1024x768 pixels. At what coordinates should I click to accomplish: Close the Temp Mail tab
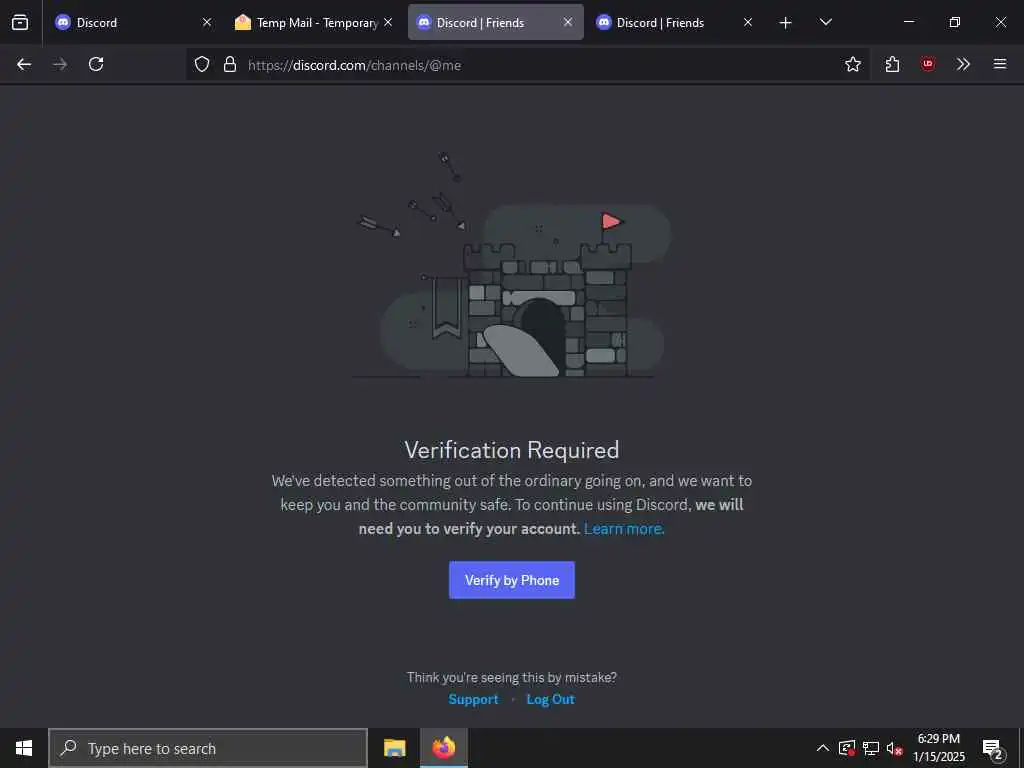(388, 22)
